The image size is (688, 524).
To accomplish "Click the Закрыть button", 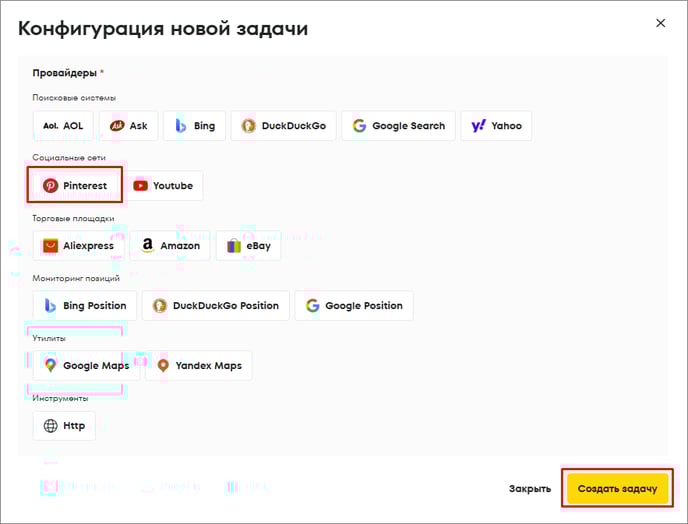I will tap(530, 488).
